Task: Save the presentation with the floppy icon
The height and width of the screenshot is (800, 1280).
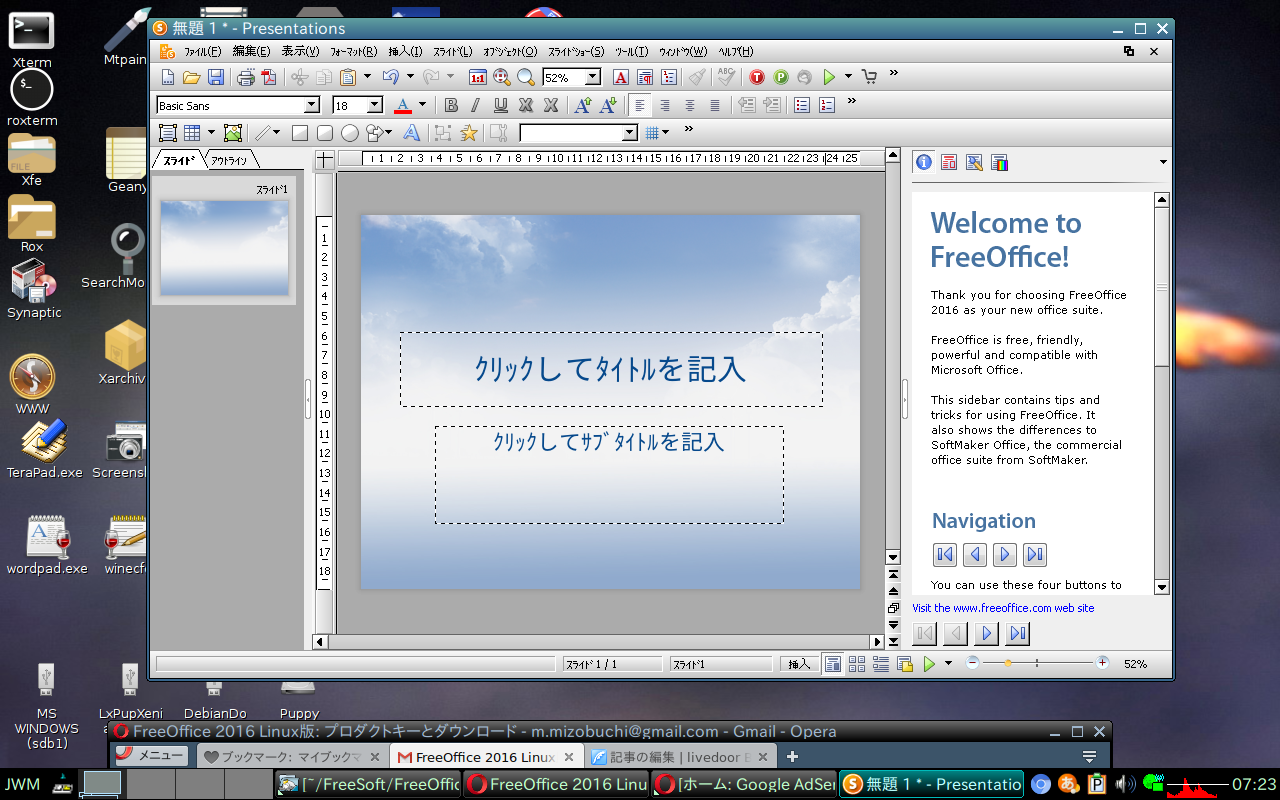Action: click(215, 77)
